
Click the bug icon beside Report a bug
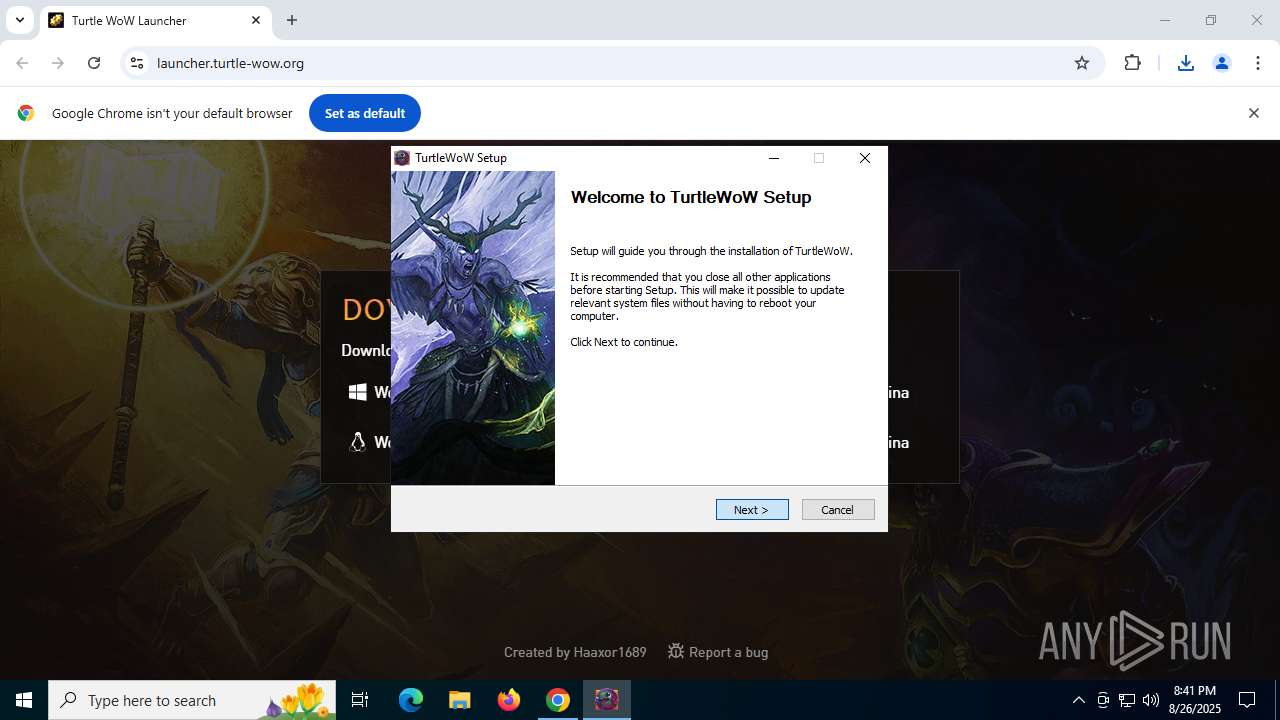point(676,651)
